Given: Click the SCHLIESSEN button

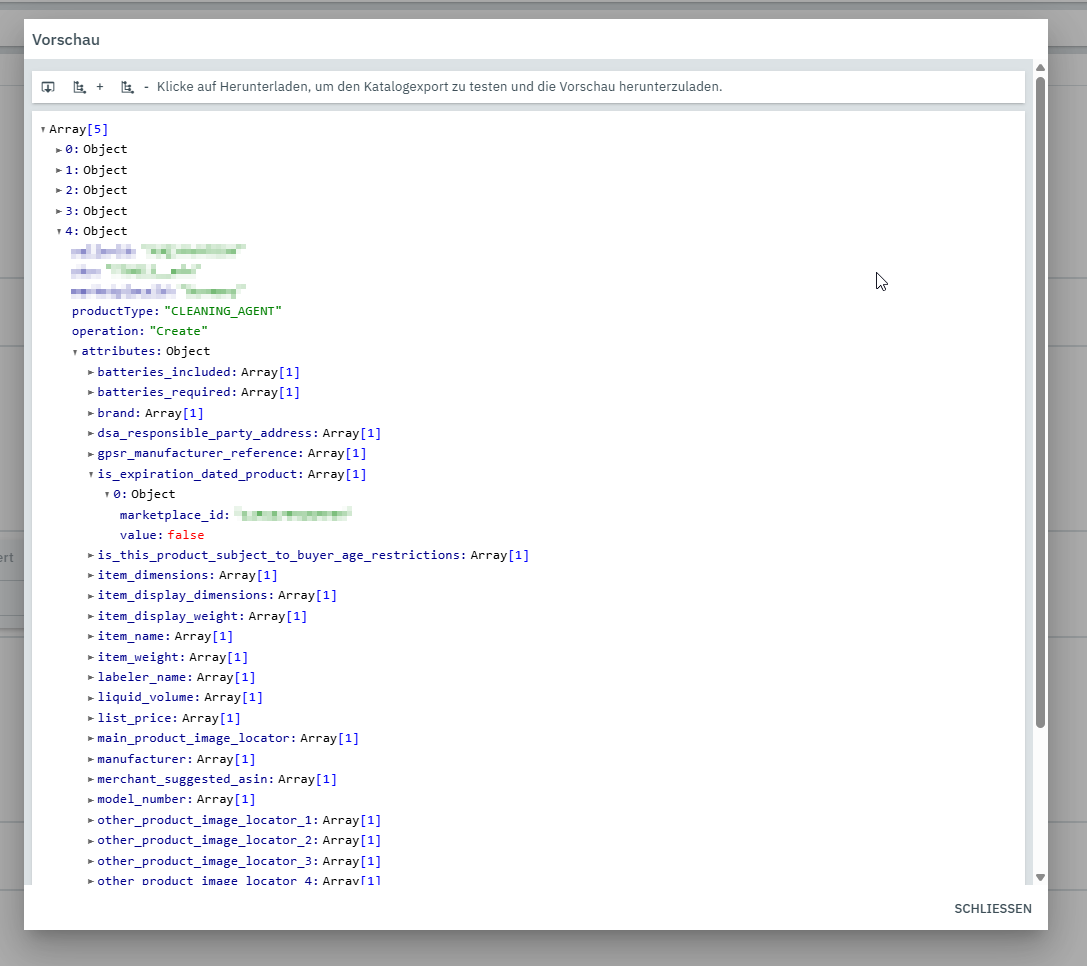Looking at the screenshot, I should 993,909.
